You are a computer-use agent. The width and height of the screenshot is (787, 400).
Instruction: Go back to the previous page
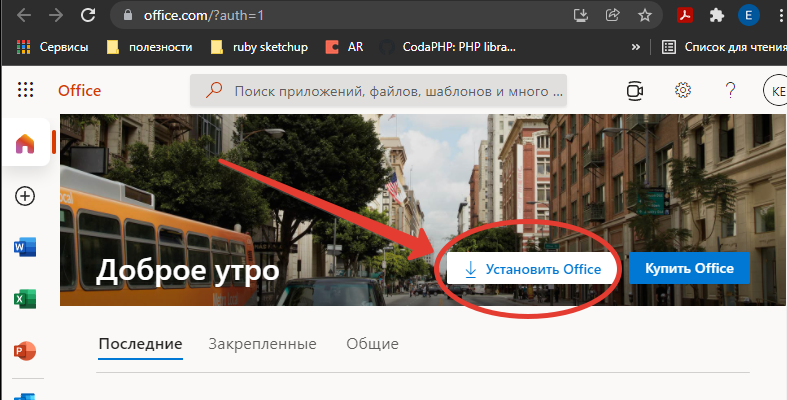24,16
